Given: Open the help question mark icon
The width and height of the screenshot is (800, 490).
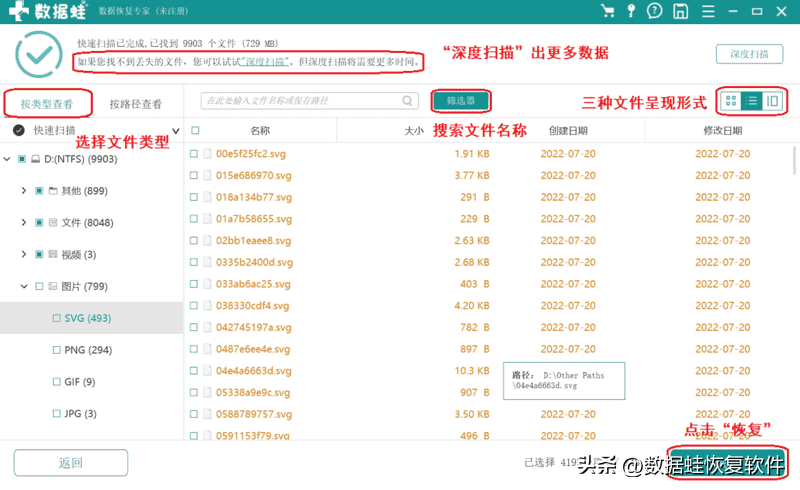Looking at the screenshot, I should [x=655, y=11].
